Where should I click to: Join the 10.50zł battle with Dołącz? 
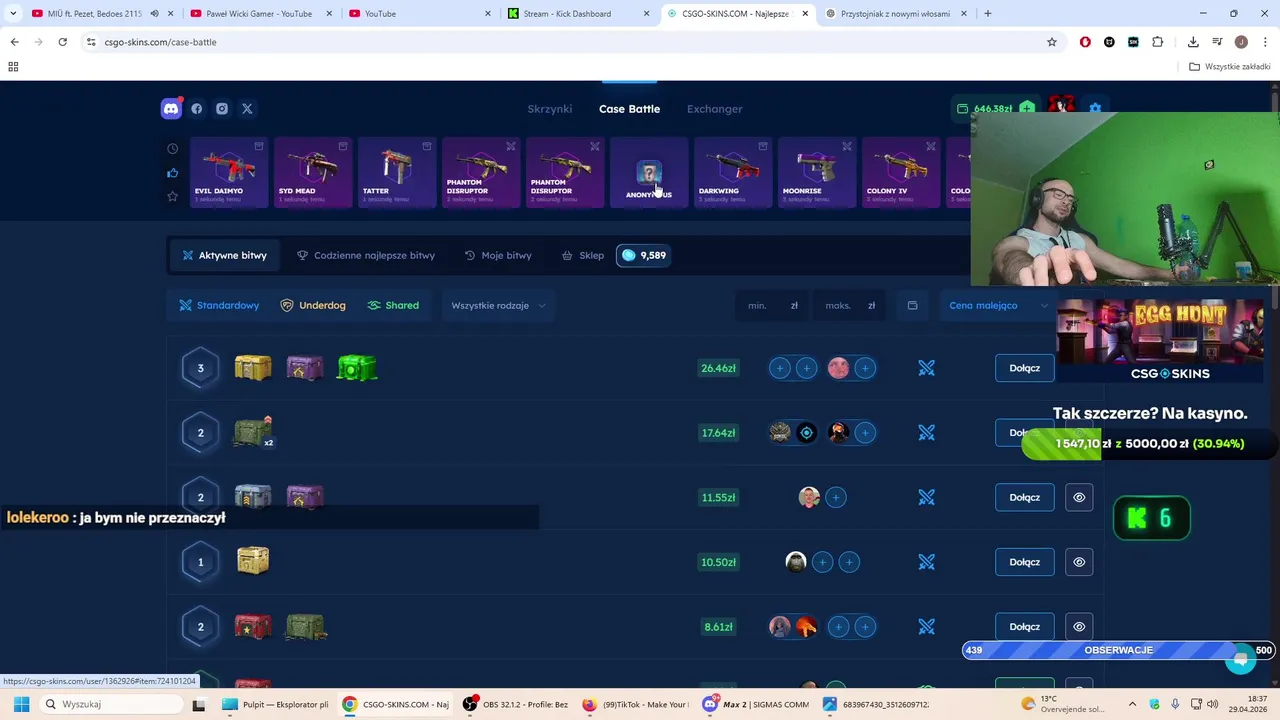1025,562
